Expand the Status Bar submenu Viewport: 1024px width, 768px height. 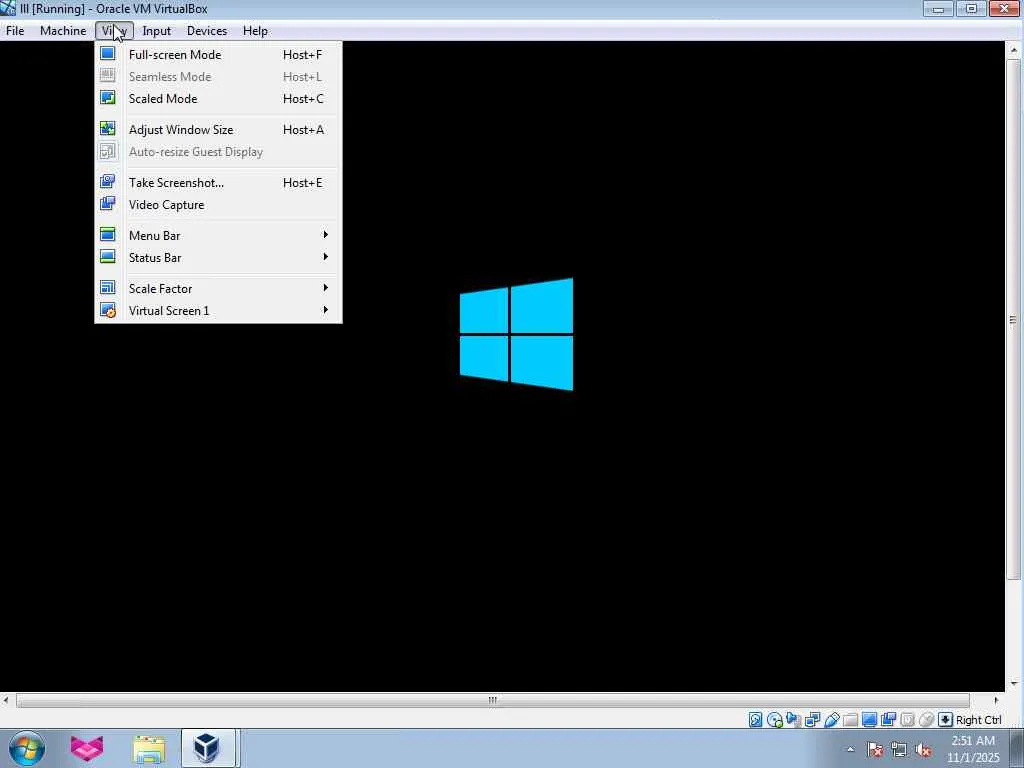(218, 257)
